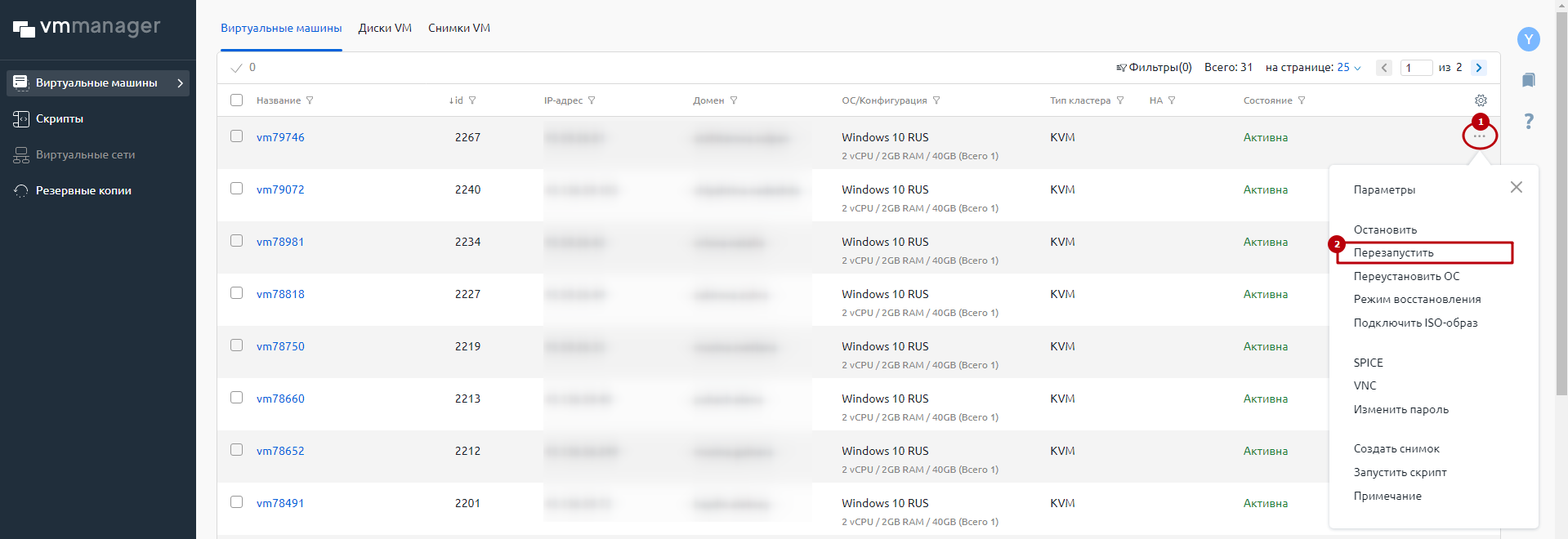Open the Virtual networks sidebar icon

click(21, 155)
